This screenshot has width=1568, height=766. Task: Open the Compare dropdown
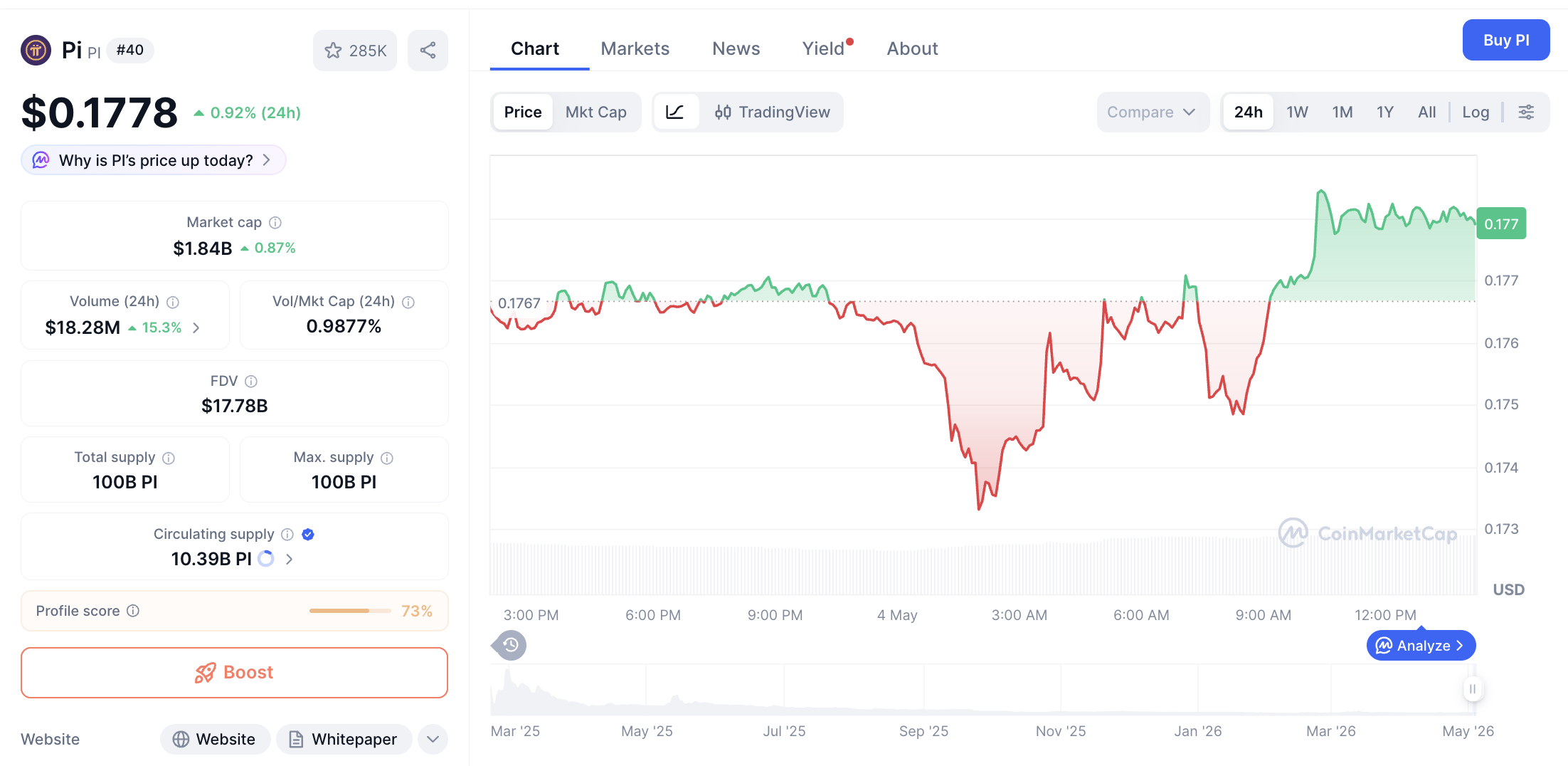click(x=1153, y=112)
